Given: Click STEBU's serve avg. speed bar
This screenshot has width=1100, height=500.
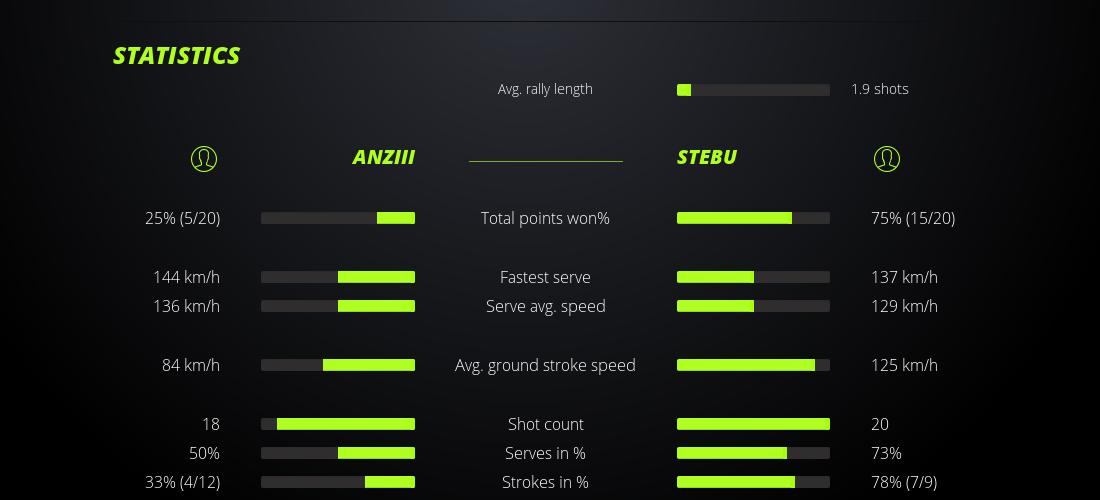Looking at the screenshot, I should coord(753,306).
